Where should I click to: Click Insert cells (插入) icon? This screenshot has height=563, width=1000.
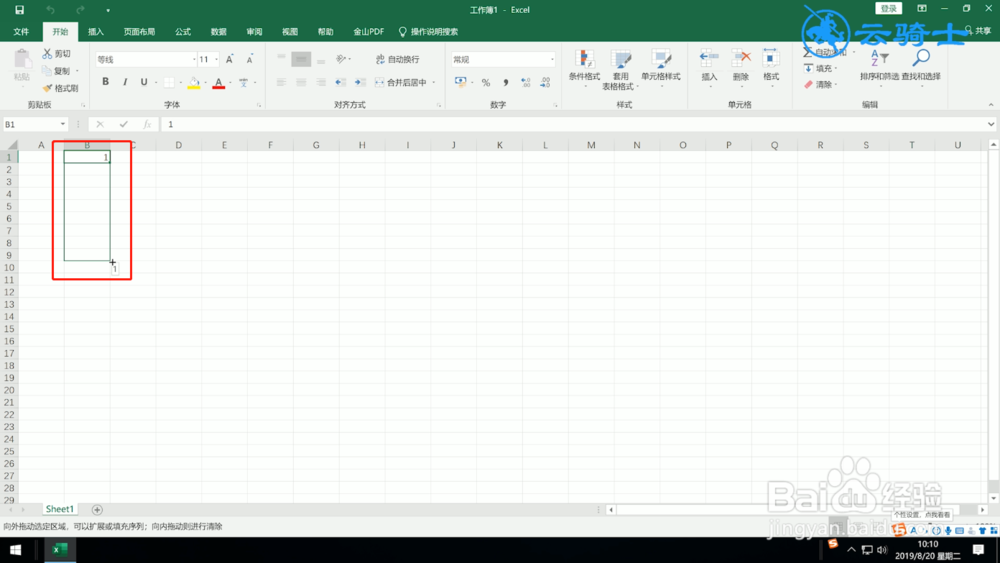coord(709,65)
